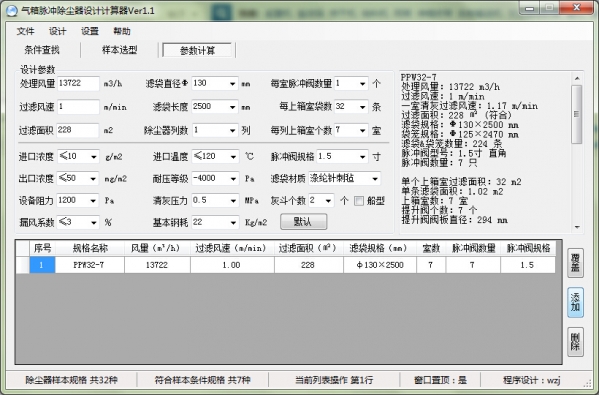Click the application icon in title bar
Image resolution: width=599 pixels, height=395 pixels.
(12, 11)
